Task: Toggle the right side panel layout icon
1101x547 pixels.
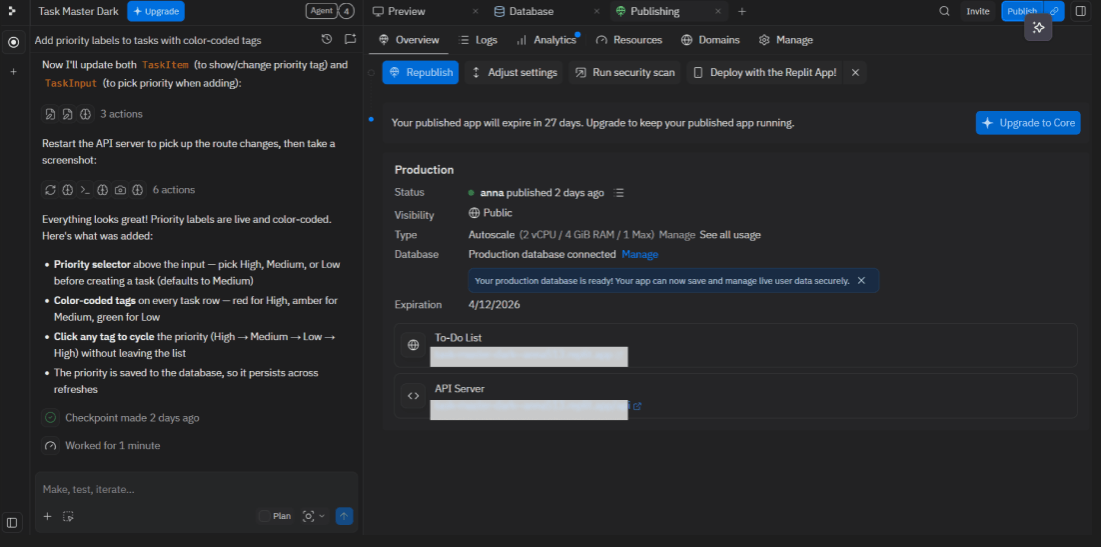Action: pyautogui.click(x=1081, y=11)
